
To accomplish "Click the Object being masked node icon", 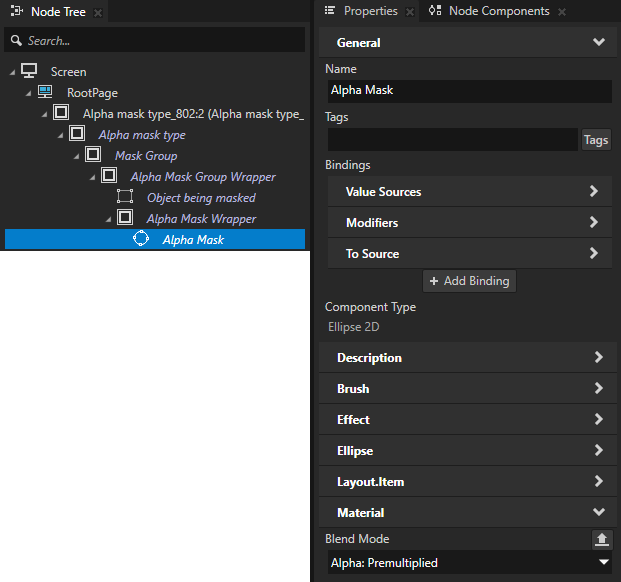I will 125,197.
